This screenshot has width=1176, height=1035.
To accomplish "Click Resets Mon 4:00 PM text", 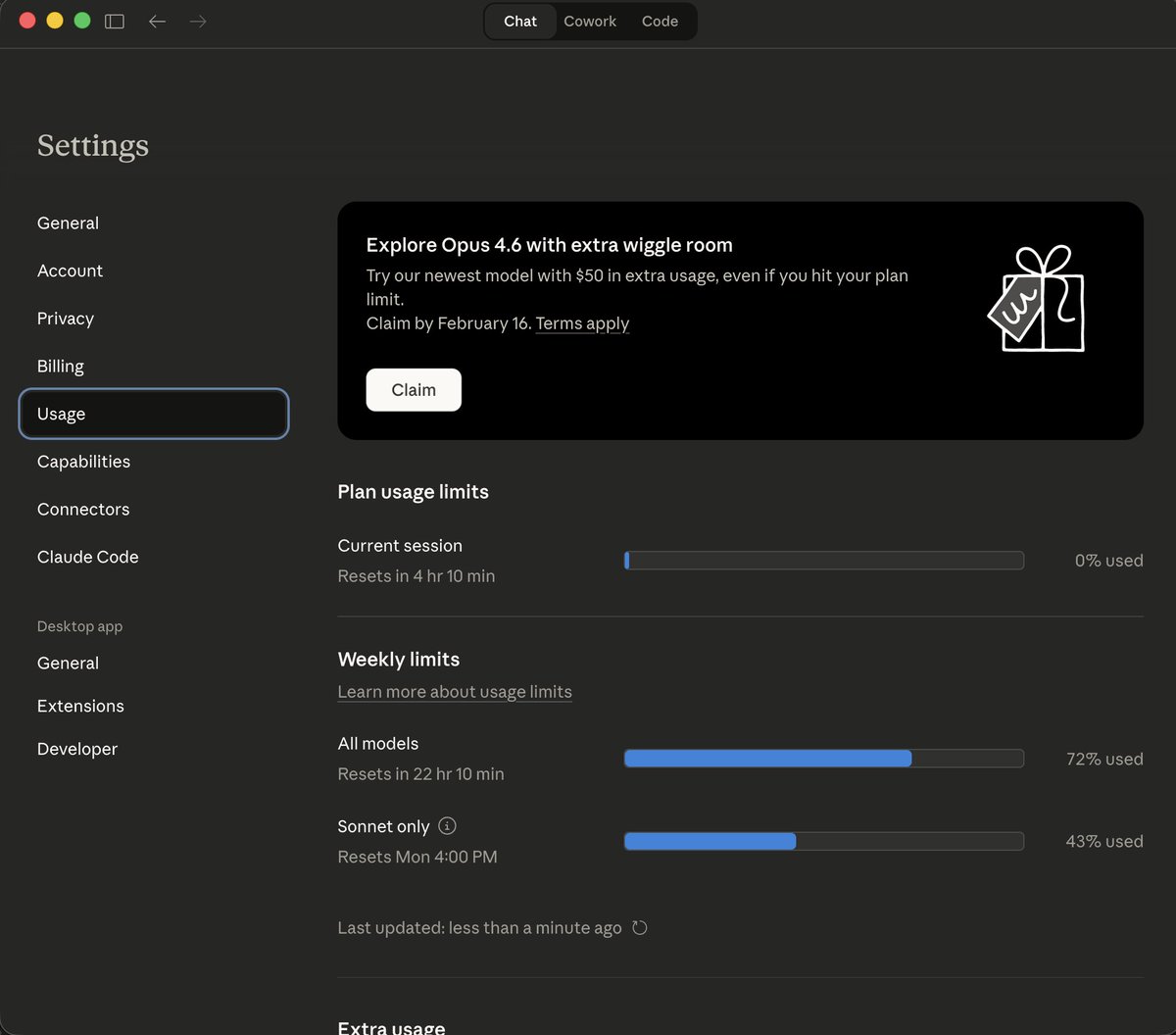I will [417, 857].
